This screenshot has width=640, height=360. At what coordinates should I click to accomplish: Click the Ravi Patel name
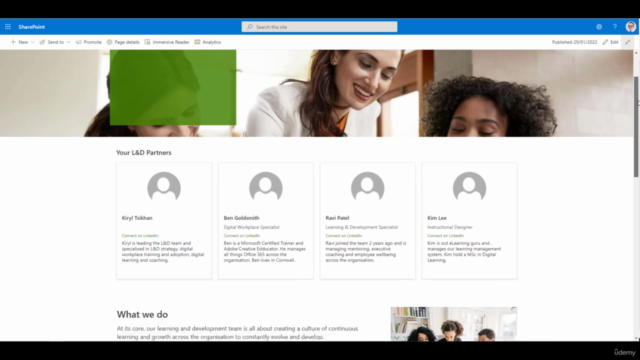(x=337, y=218)
